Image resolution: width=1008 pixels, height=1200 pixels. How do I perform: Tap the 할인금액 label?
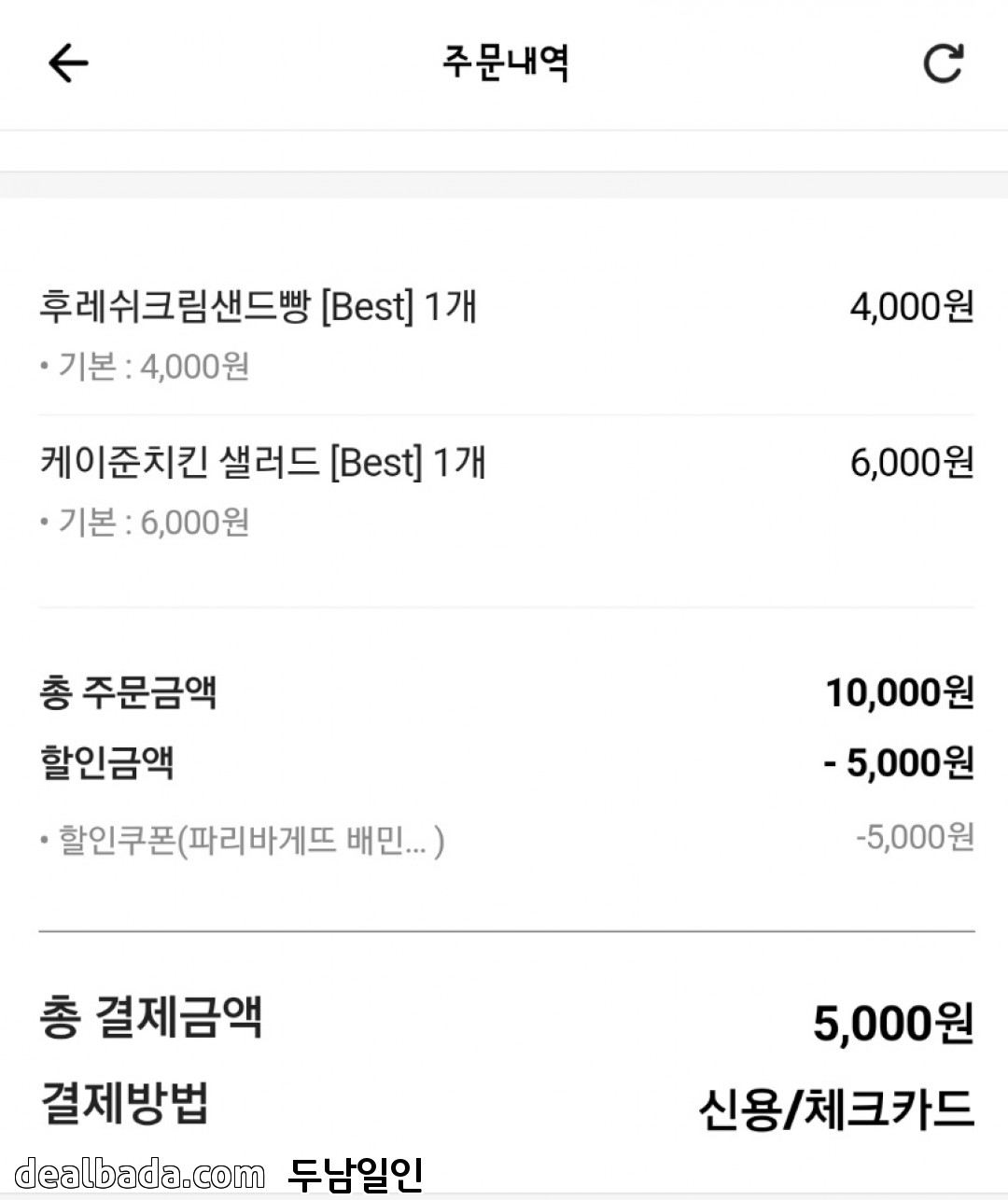[x=106, y=762]
